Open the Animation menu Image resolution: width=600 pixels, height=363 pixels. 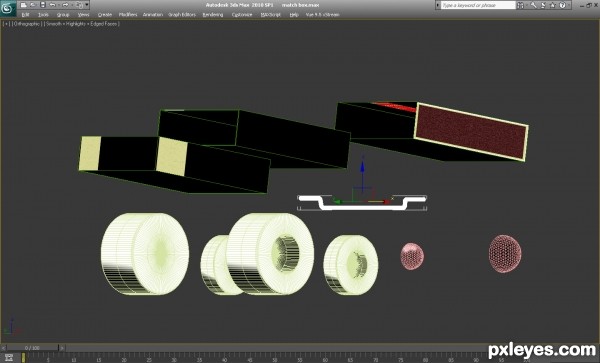(x=153, y=15)
